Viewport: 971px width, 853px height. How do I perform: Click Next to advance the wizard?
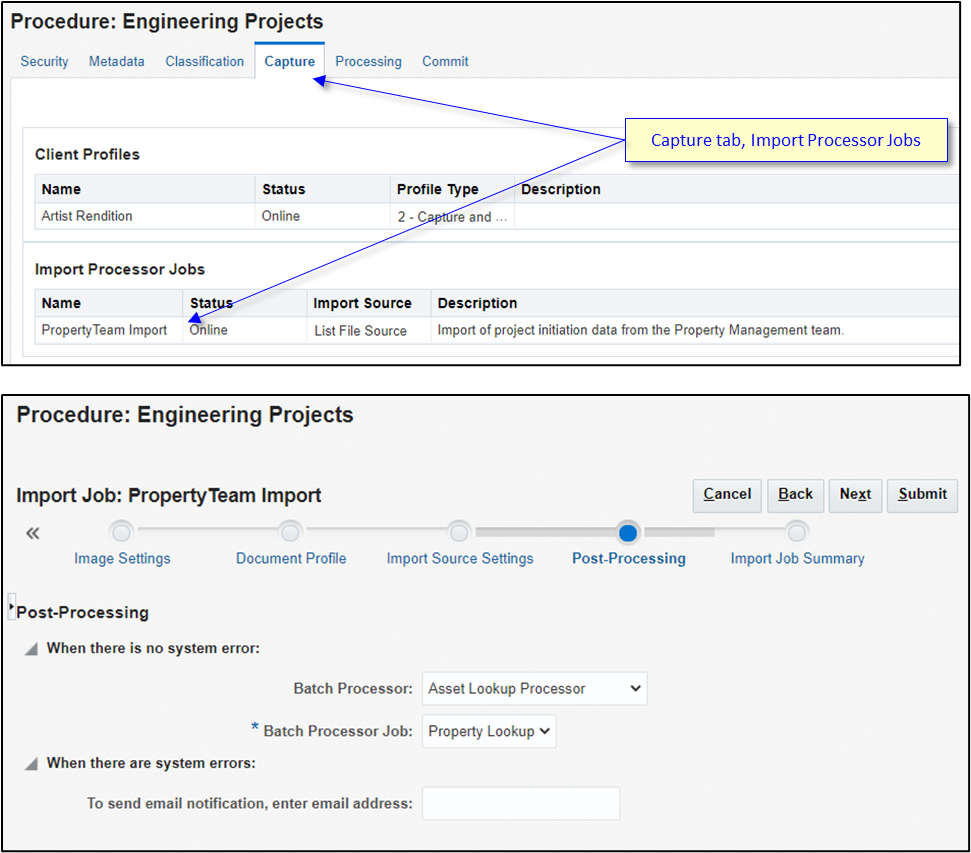tap(855, 495)
